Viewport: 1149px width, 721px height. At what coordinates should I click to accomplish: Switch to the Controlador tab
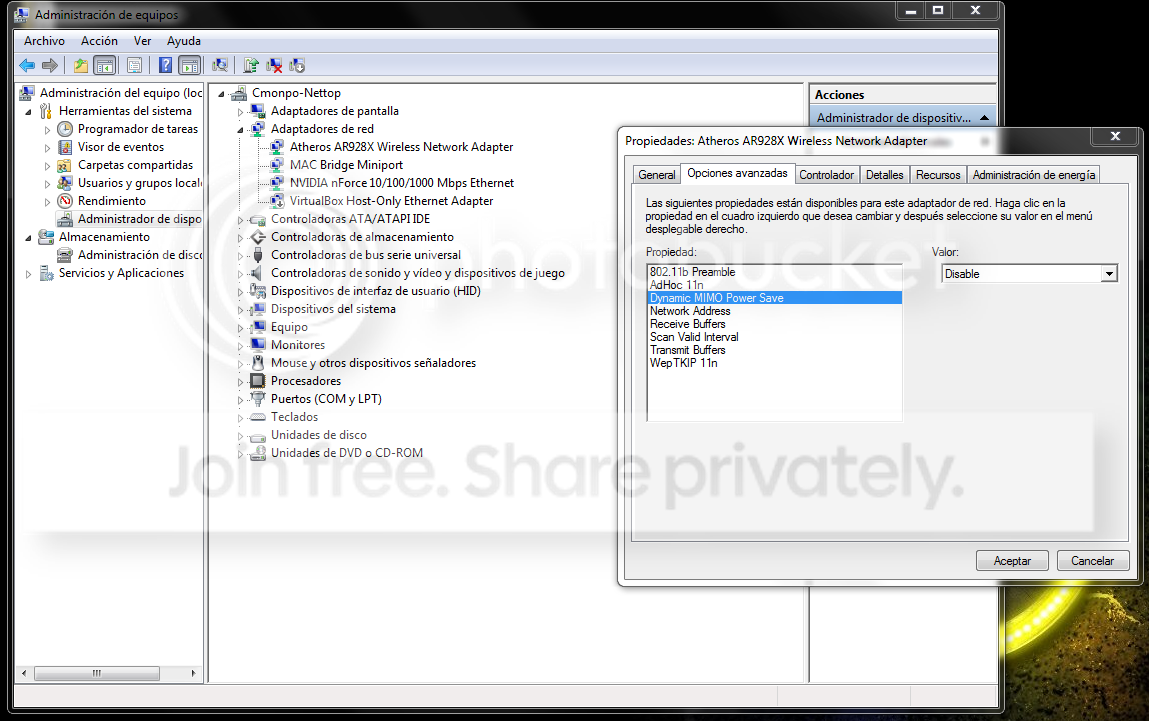pos(826,175)
